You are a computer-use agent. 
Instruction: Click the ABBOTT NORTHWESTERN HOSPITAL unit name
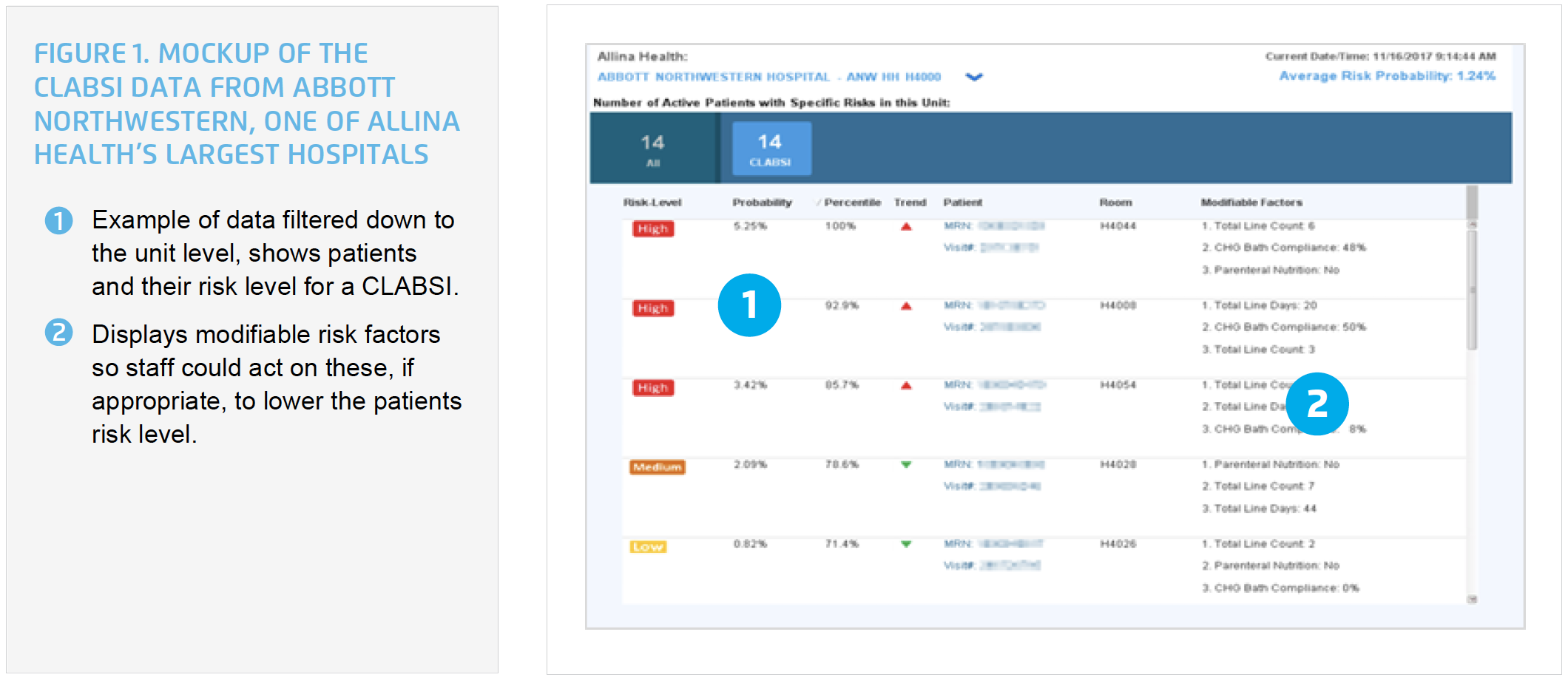pos(769,77)
